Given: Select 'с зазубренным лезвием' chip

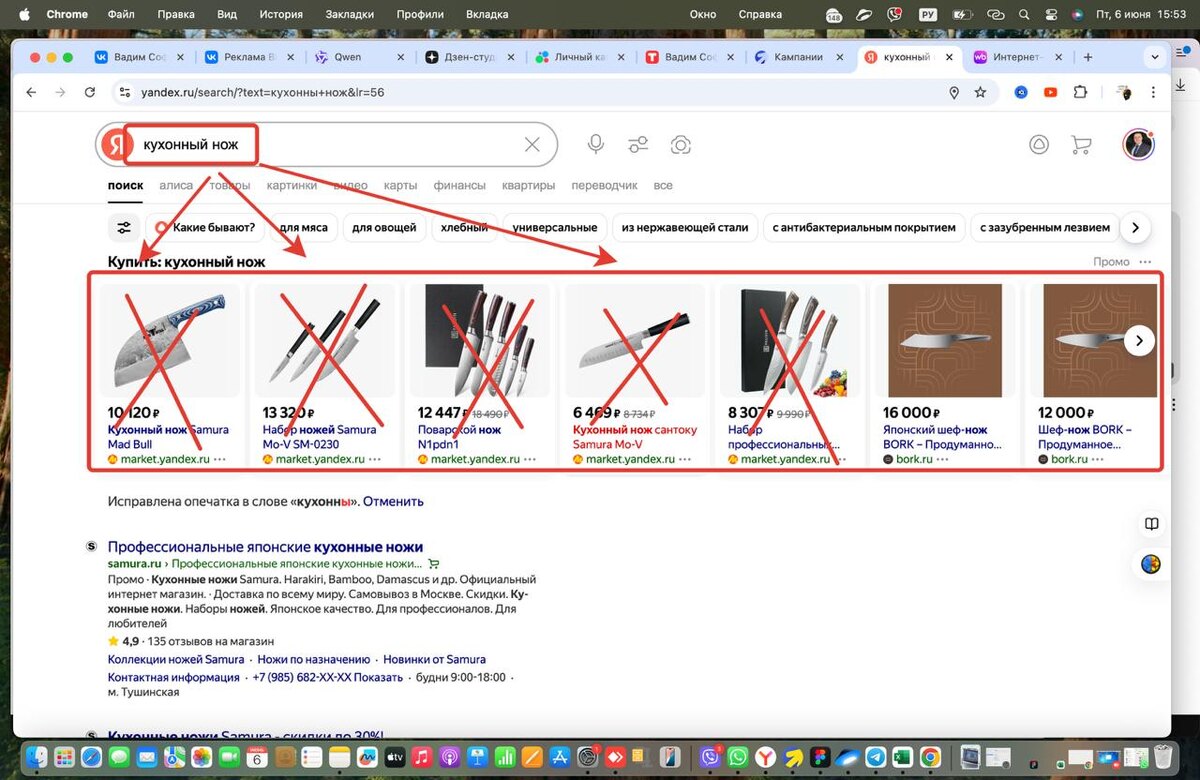Looking at the screenshot, I should tap(1045, 228).
